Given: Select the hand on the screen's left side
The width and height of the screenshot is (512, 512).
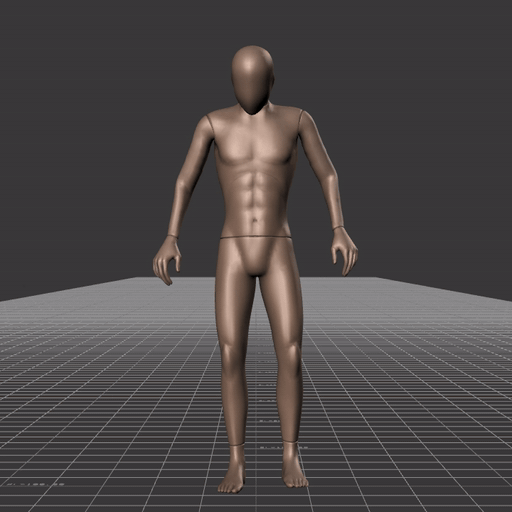Looking at the screenshot, I should [x=167, y=260].
